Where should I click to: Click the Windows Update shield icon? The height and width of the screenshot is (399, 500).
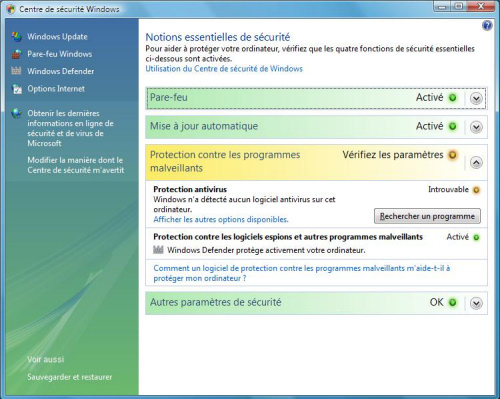(x=16, y=37)
